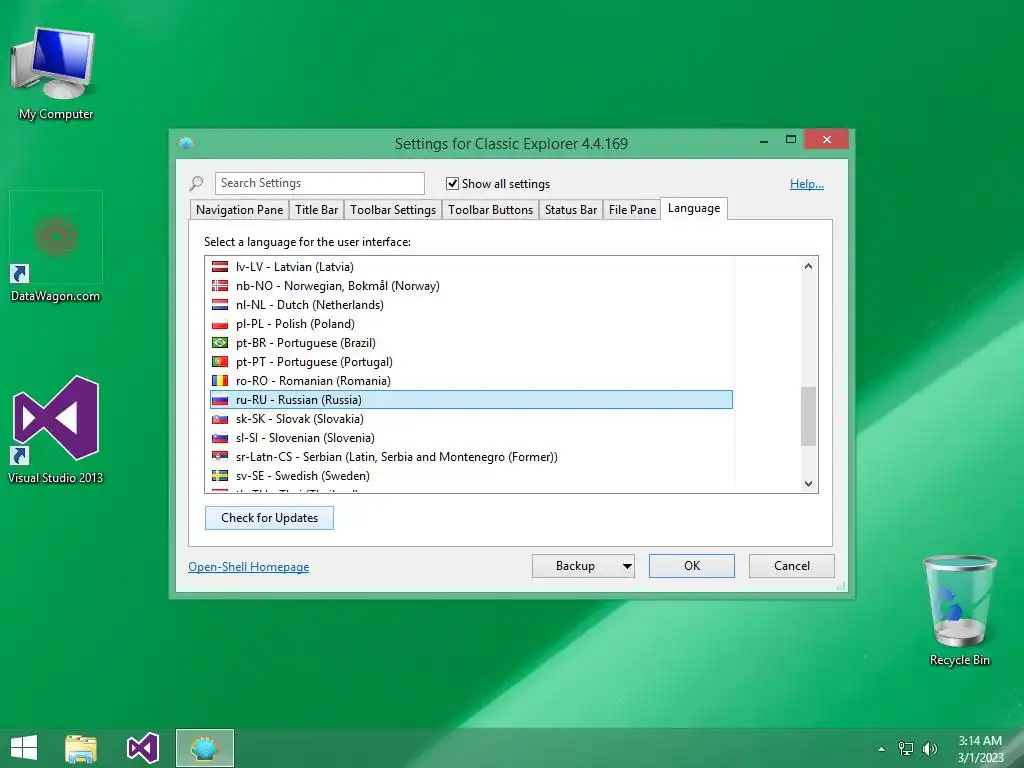
Task: Click the Search Settings input field
Action: click(x=319, y=184)
